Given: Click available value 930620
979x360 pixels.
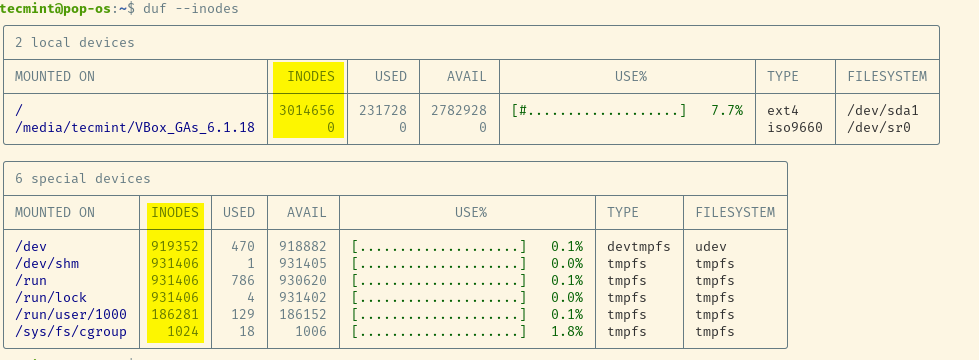Looking at the screenshot, I should [x=303, y=280].
